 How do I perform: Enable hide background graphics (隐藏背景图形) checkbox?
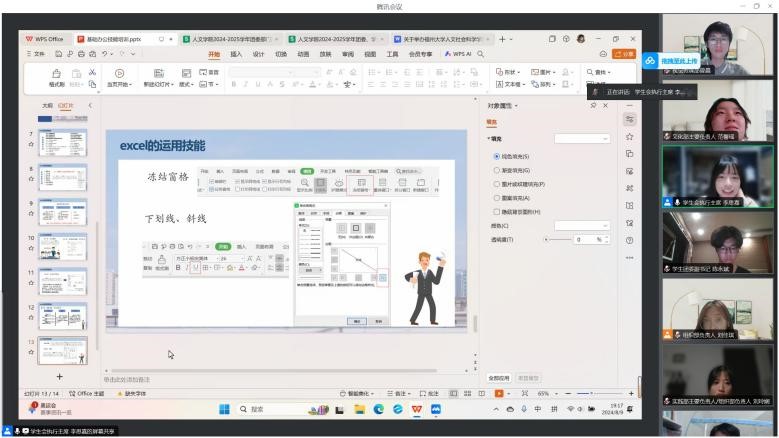click(496, 212)
